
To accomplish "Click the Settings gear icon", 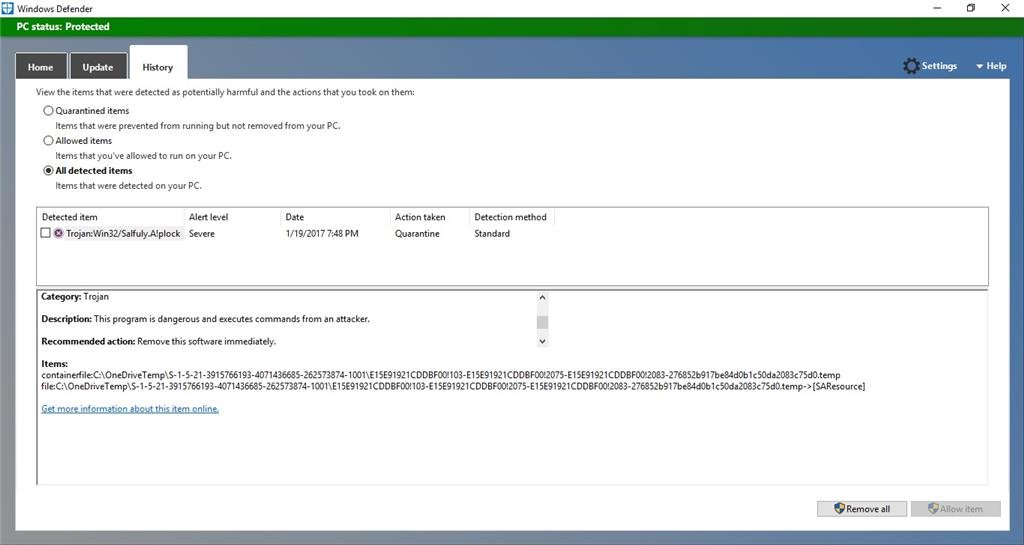I will (x=910, y=66).
